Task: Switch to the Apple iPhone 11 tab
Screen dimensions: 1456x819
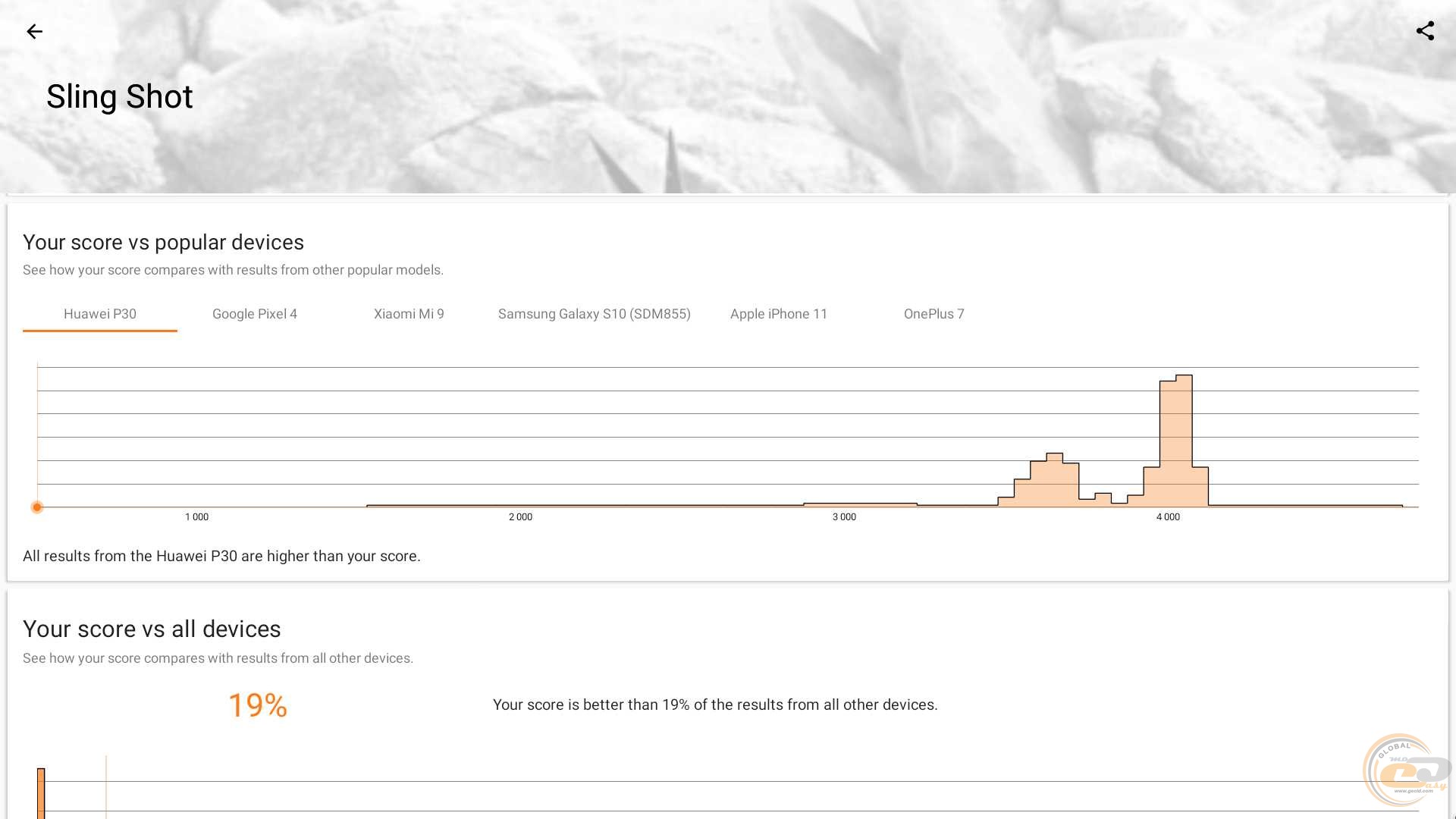Action: point(779,314)
